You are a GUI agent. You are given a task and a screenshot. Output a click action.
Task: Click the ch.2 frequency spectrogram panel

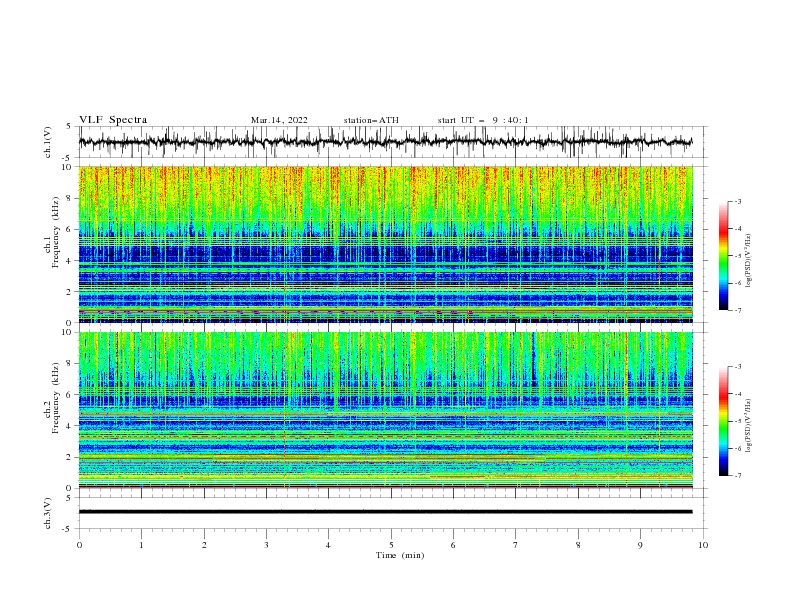[385, 410]
